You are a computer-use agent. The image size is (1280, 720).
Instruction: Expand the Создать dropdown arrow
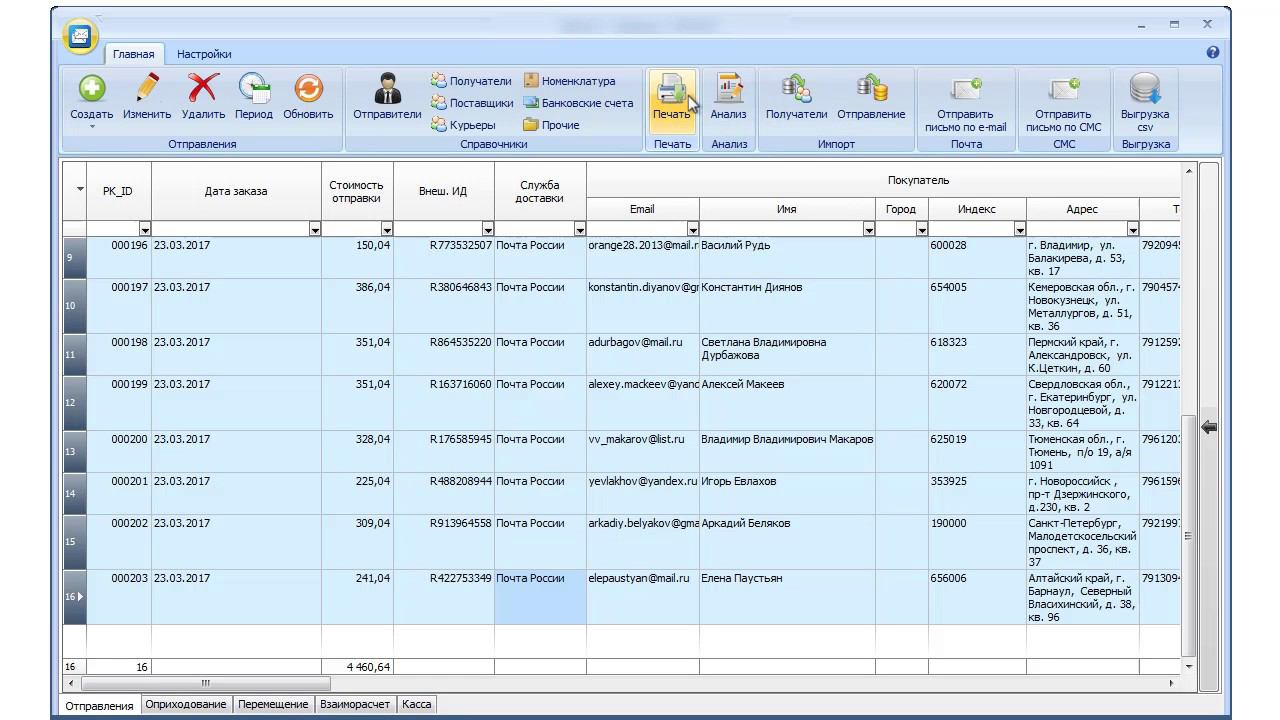[x=92, y=127]
